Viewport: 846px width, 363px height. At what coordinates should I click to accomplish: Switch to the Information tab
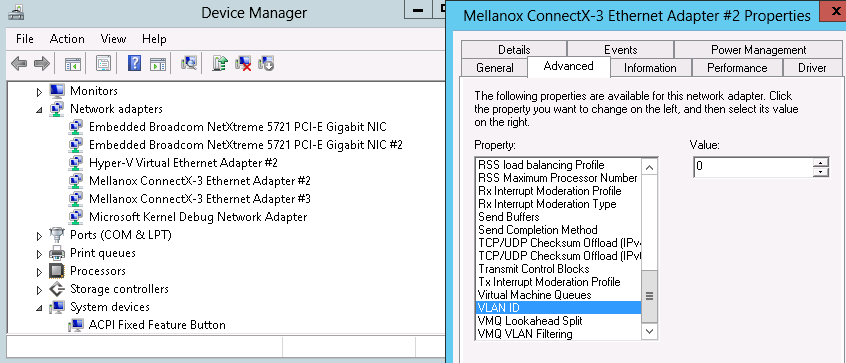(650, 68)
